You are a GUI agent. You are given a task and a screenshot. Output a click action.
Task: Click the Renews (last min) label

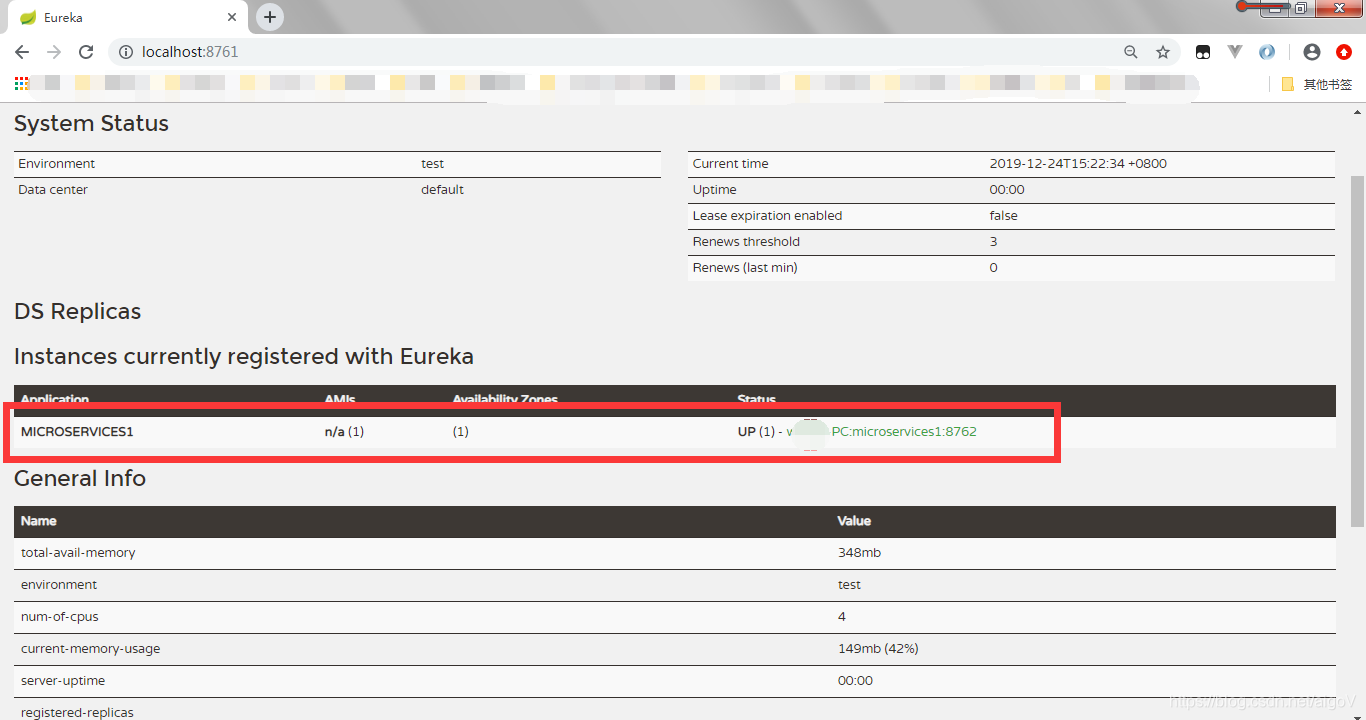pos(745,268)
